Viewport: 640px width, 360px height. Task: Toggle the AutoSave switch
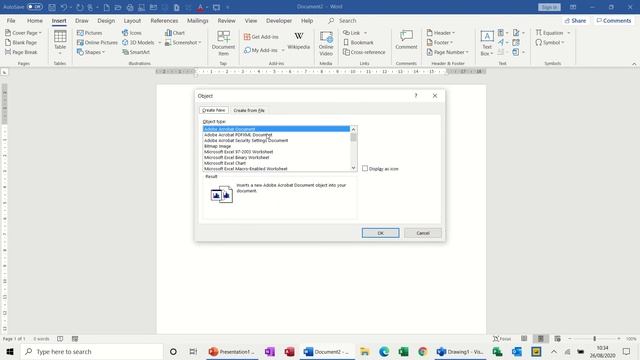35,7
